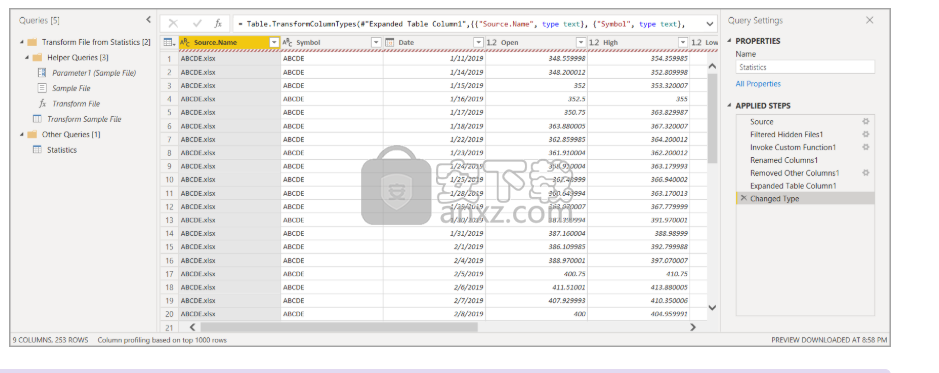Click the 9 COLUMNS, 253 ROWS status text
This screenshot has height=373, width=939.
point(50,340)
